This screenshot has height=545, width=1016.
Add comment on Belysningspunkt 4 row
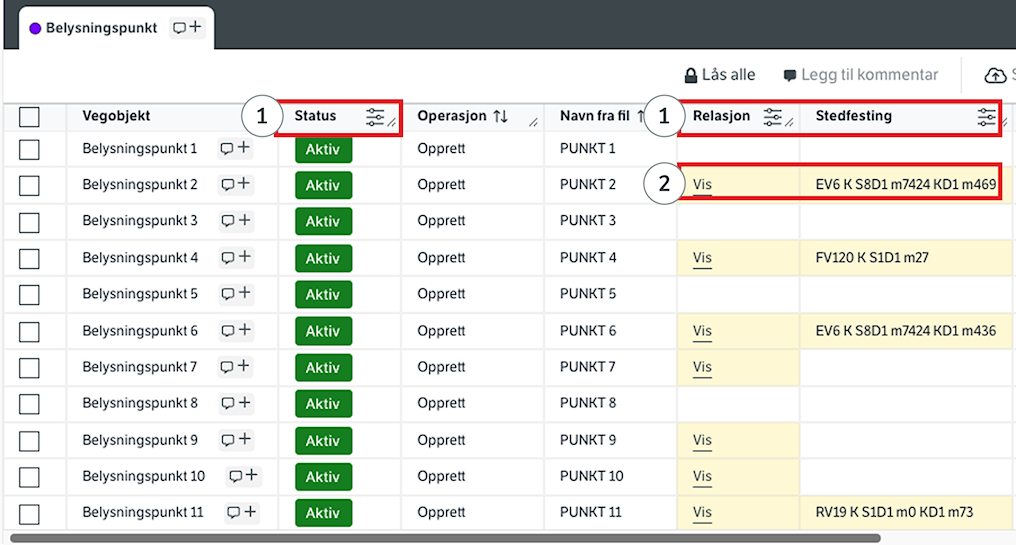(x=236, y=258)
